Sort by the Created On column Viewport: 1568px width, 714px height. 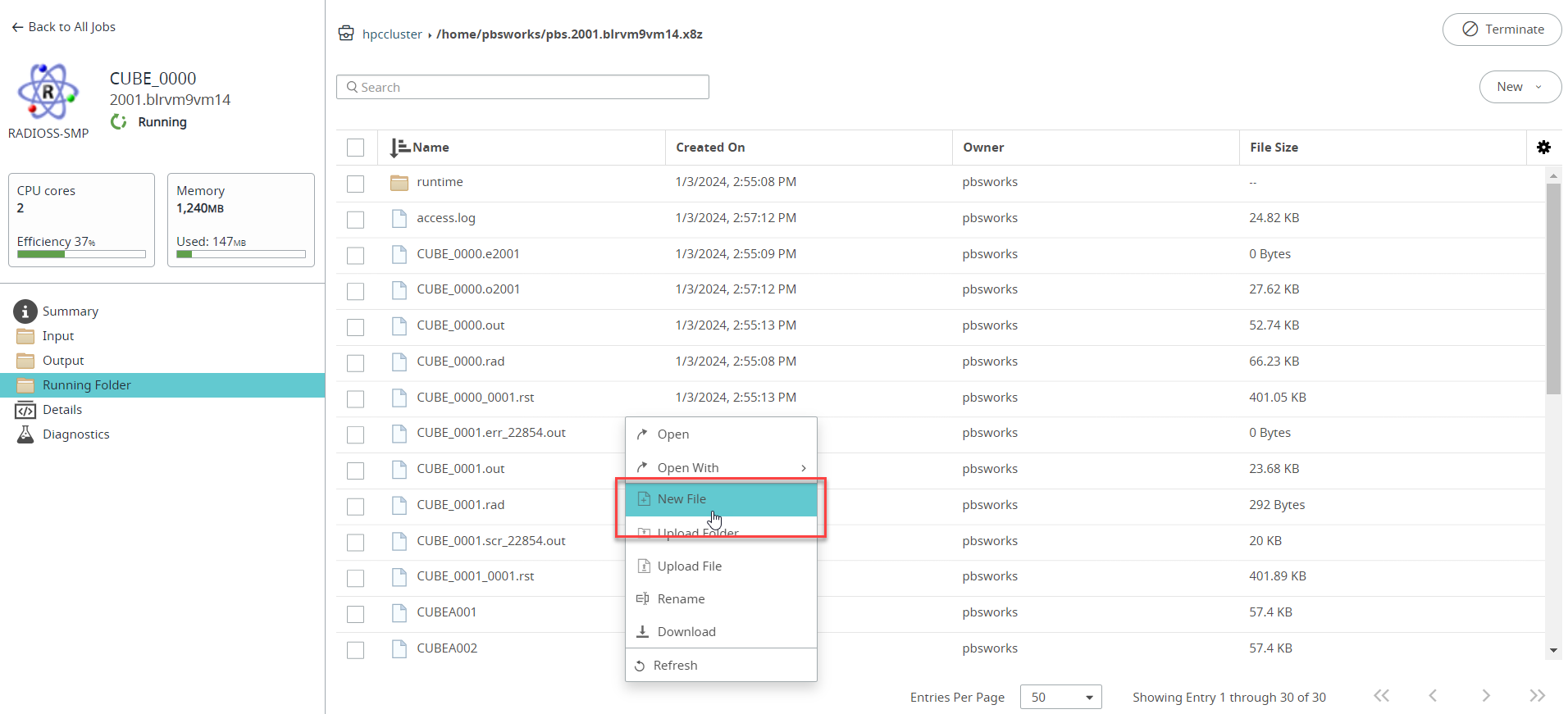710,148
